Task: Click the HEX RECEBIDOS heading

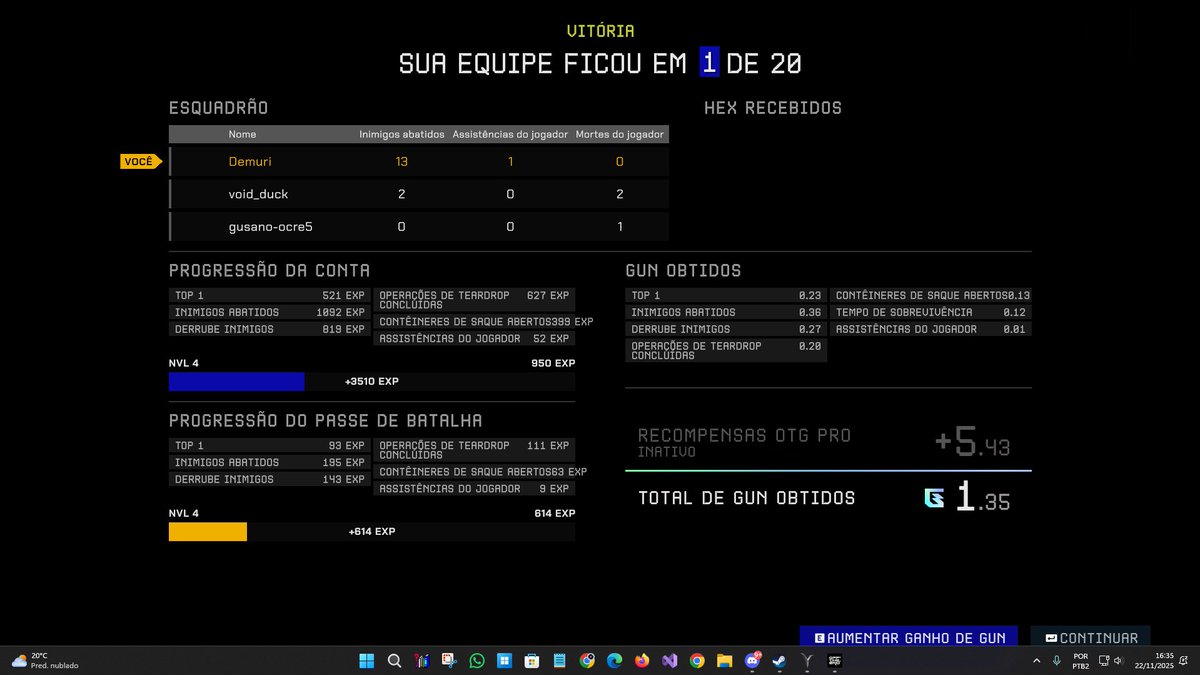Action: click(773, 108)
